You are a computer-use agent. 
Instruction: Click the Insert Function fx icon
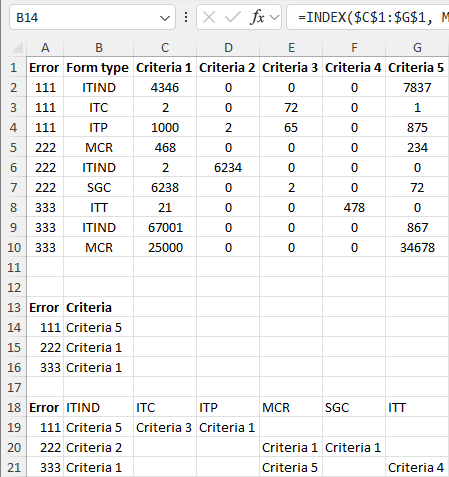click(258, 17)
